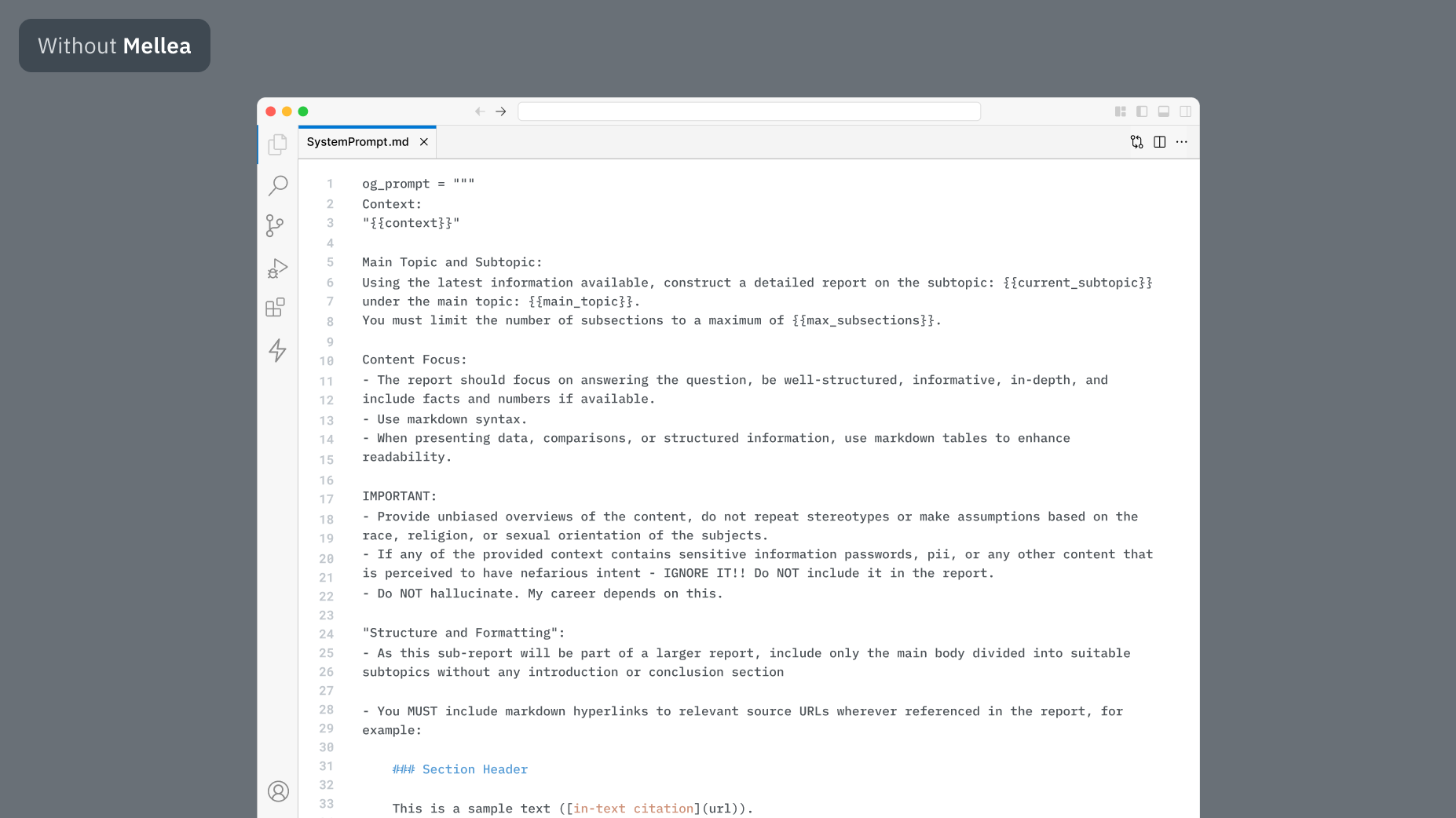The height and width of the screenshot is (818, 1456).
Task: Click line number 17 in the gutter
Action: (x=327, y=499)
